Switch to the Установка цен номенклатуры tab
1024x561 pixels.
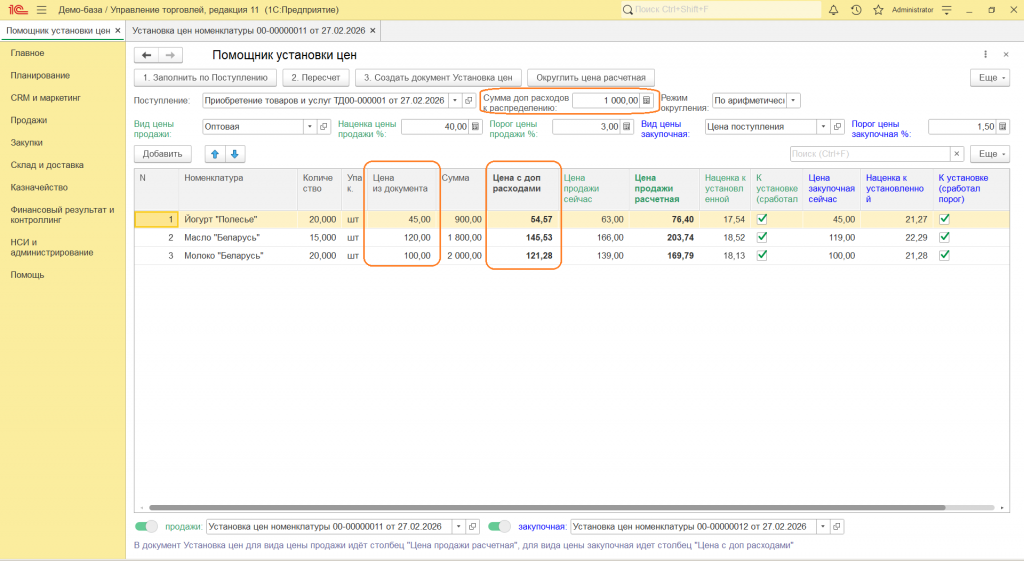[249, 31]
